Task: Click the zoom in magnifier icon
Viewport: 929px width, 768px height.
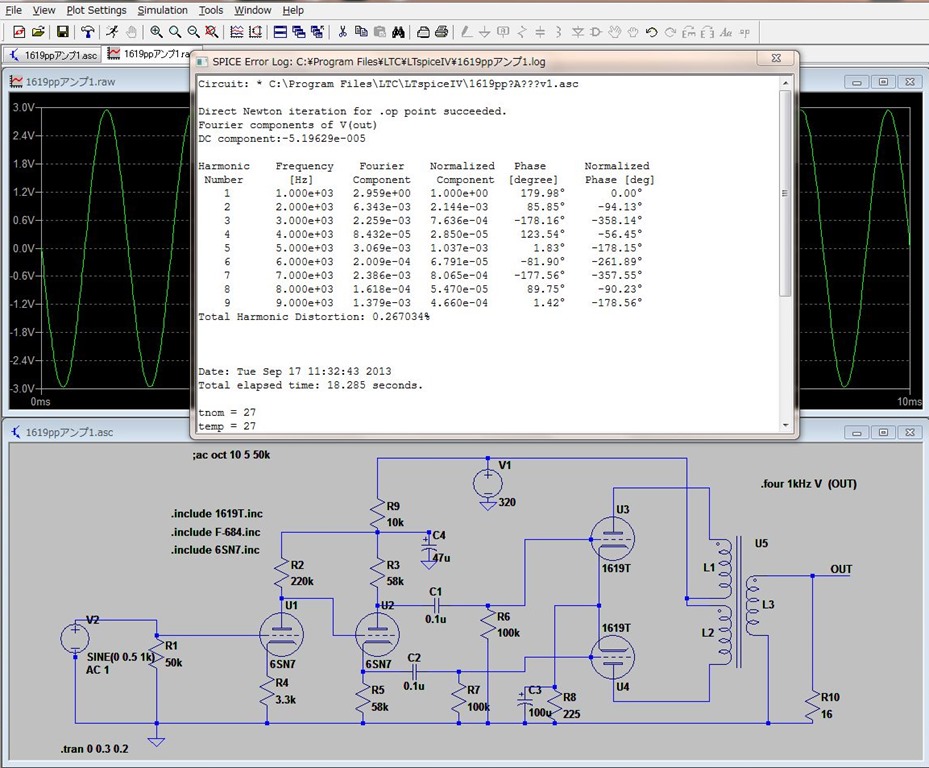Action: (157, 32)
